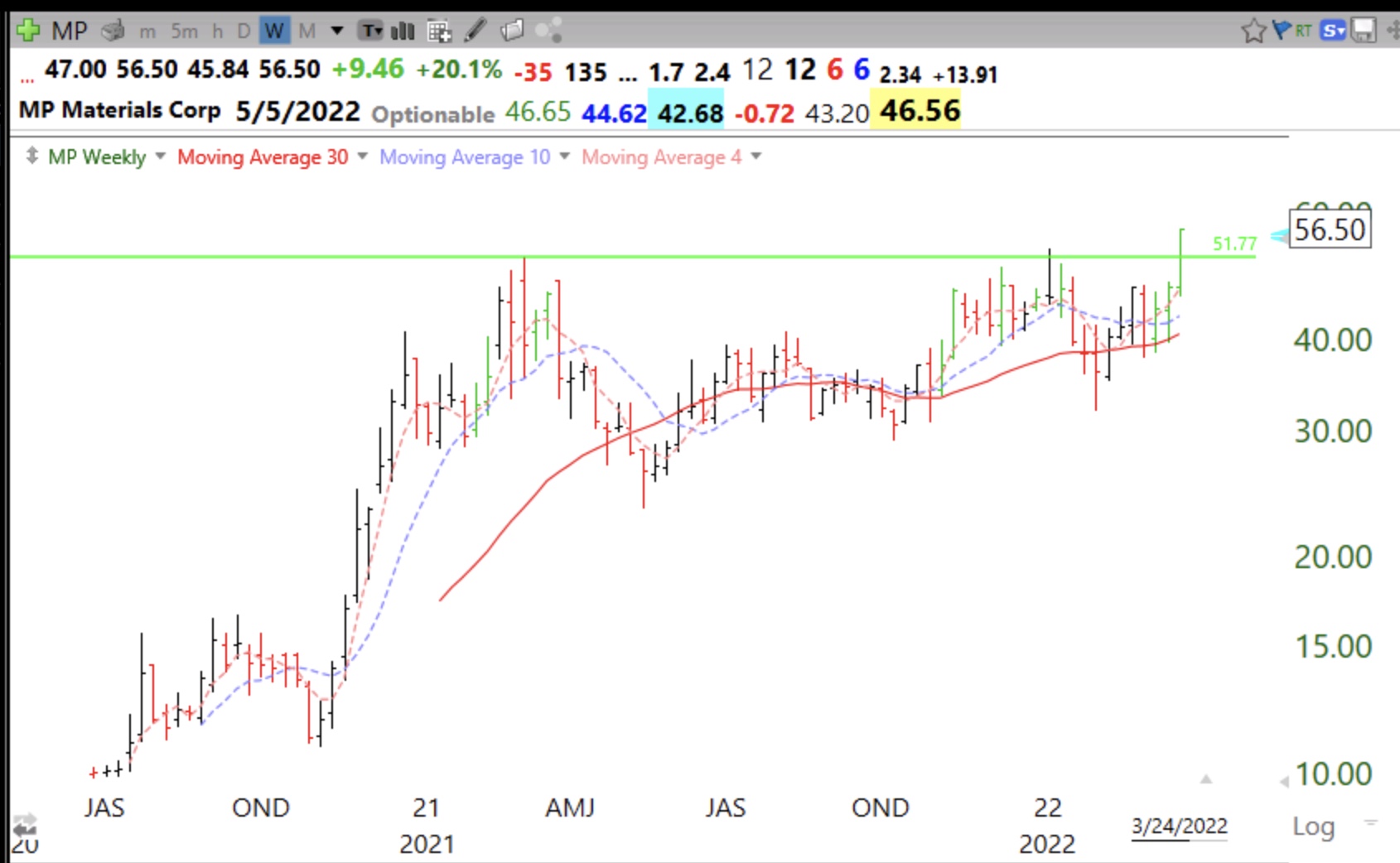Click the up-down reorder arrow beside MP Weekly
1400x863 pixels.
[x=31, y=156]
